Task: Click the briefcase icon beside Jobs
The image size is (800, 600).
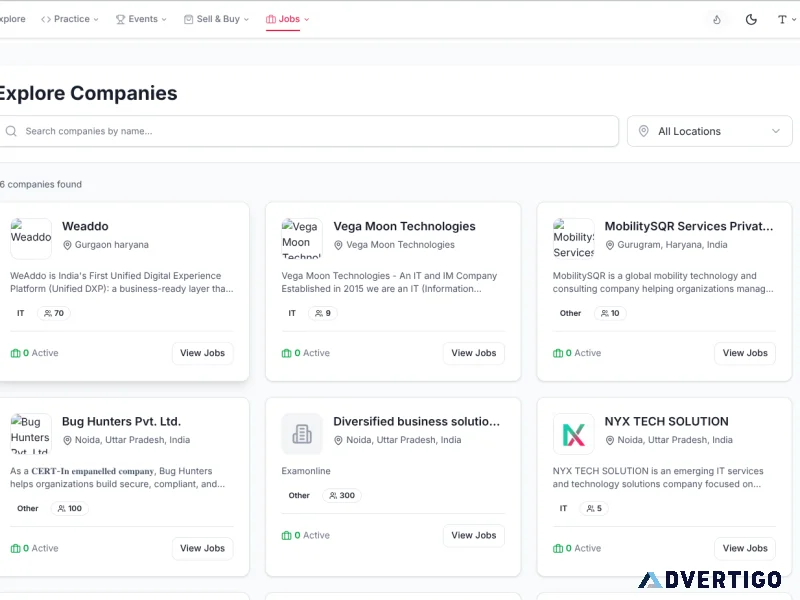Action: click(x=271, y=19)
